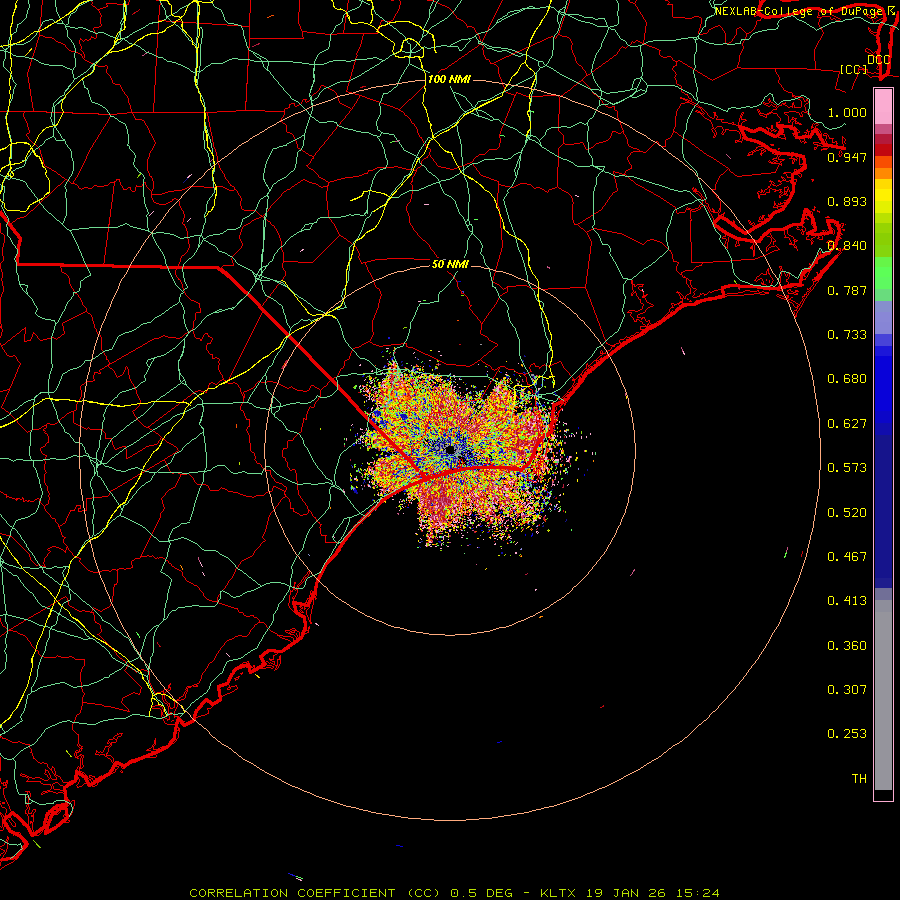
Task: Click the 0.467 scale value
Action: [847, 557]
